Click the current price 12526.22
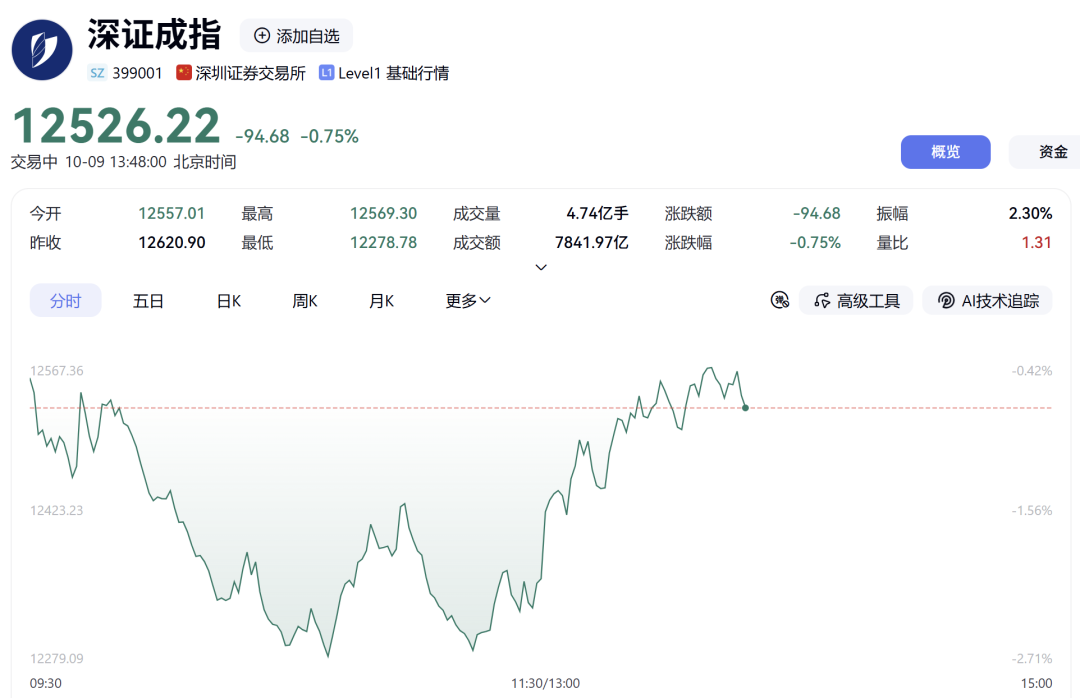1080x698 pixels. [x=116, y=125]
